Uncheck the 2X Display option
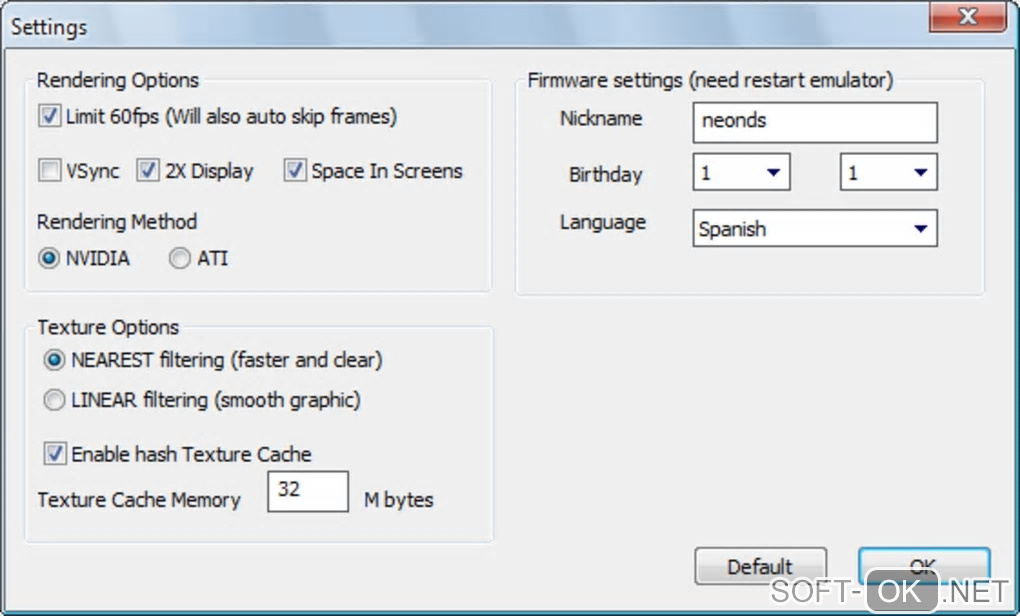The image size is (1020, 616). (148, 171)
